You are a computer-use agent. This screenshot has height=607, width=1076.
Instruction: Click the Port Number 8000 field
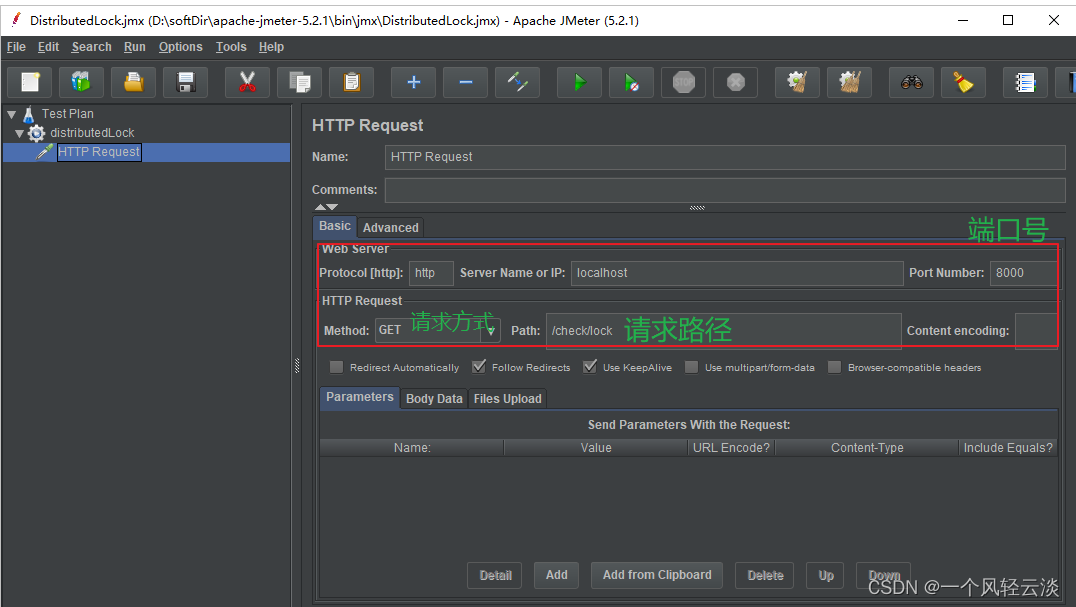click(x=1023, y=273)
